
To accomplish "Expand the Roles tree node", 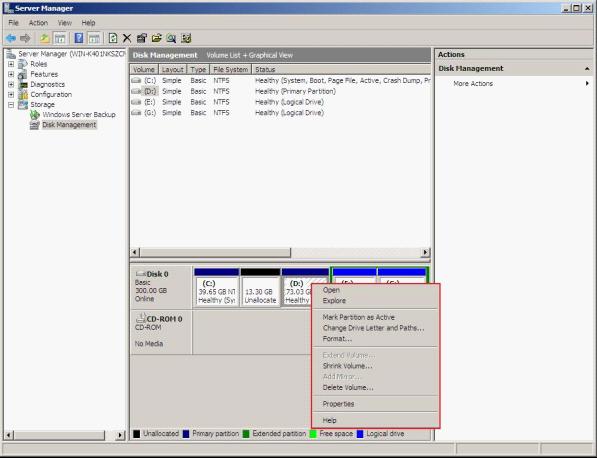I will (x=11, y=64).
